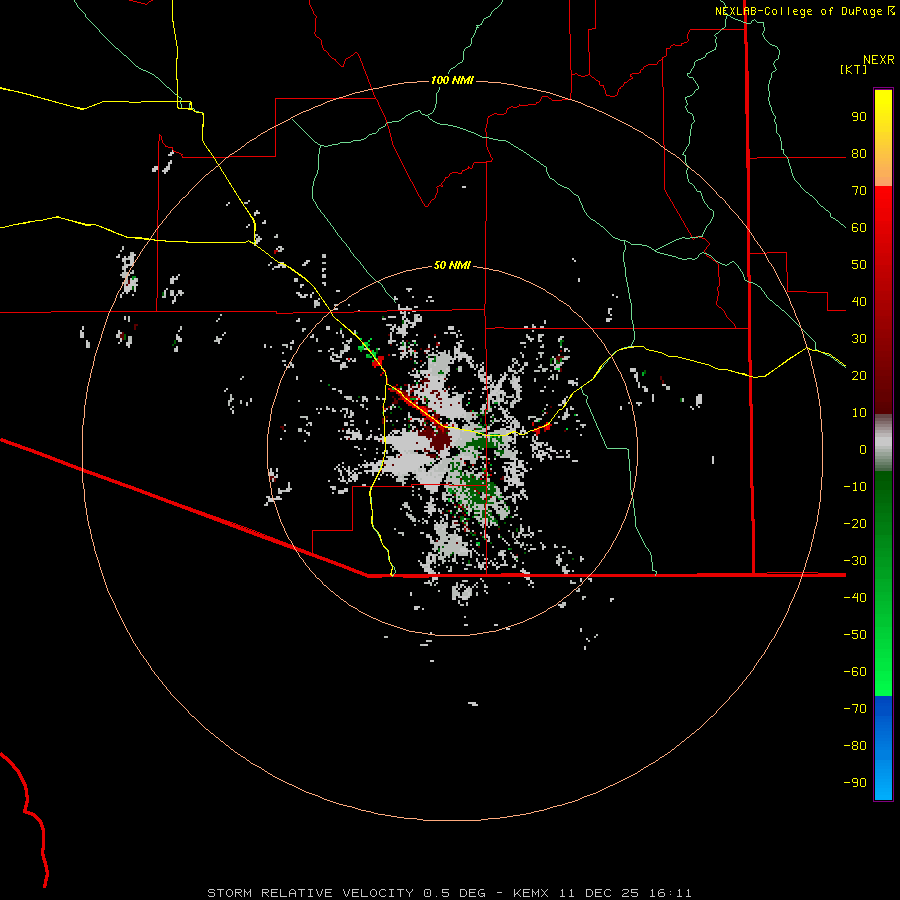Click the 80 knot scale value

pyautogui.click(x=859, y=154)
